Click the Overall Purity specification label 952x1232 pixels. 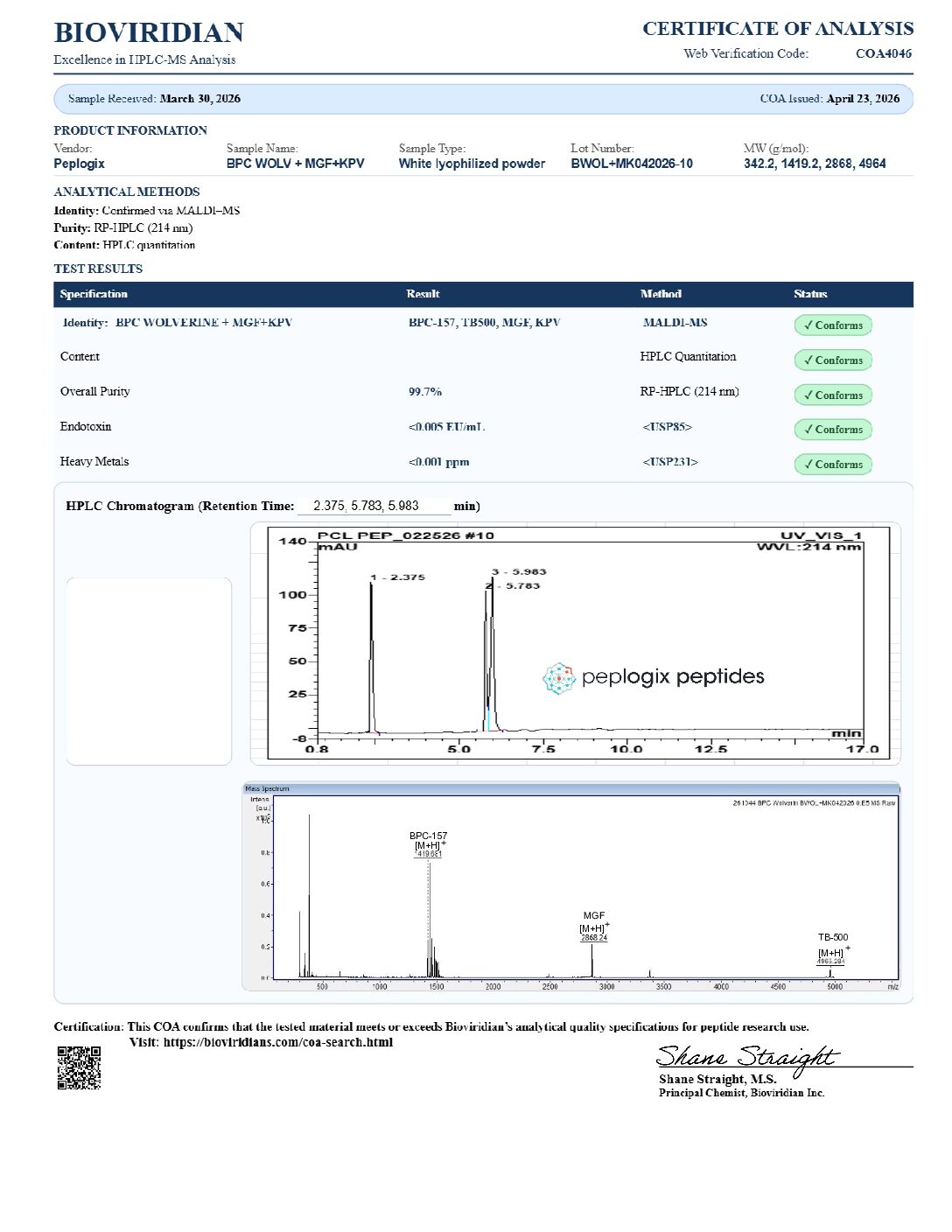click(x=94, y=392)
